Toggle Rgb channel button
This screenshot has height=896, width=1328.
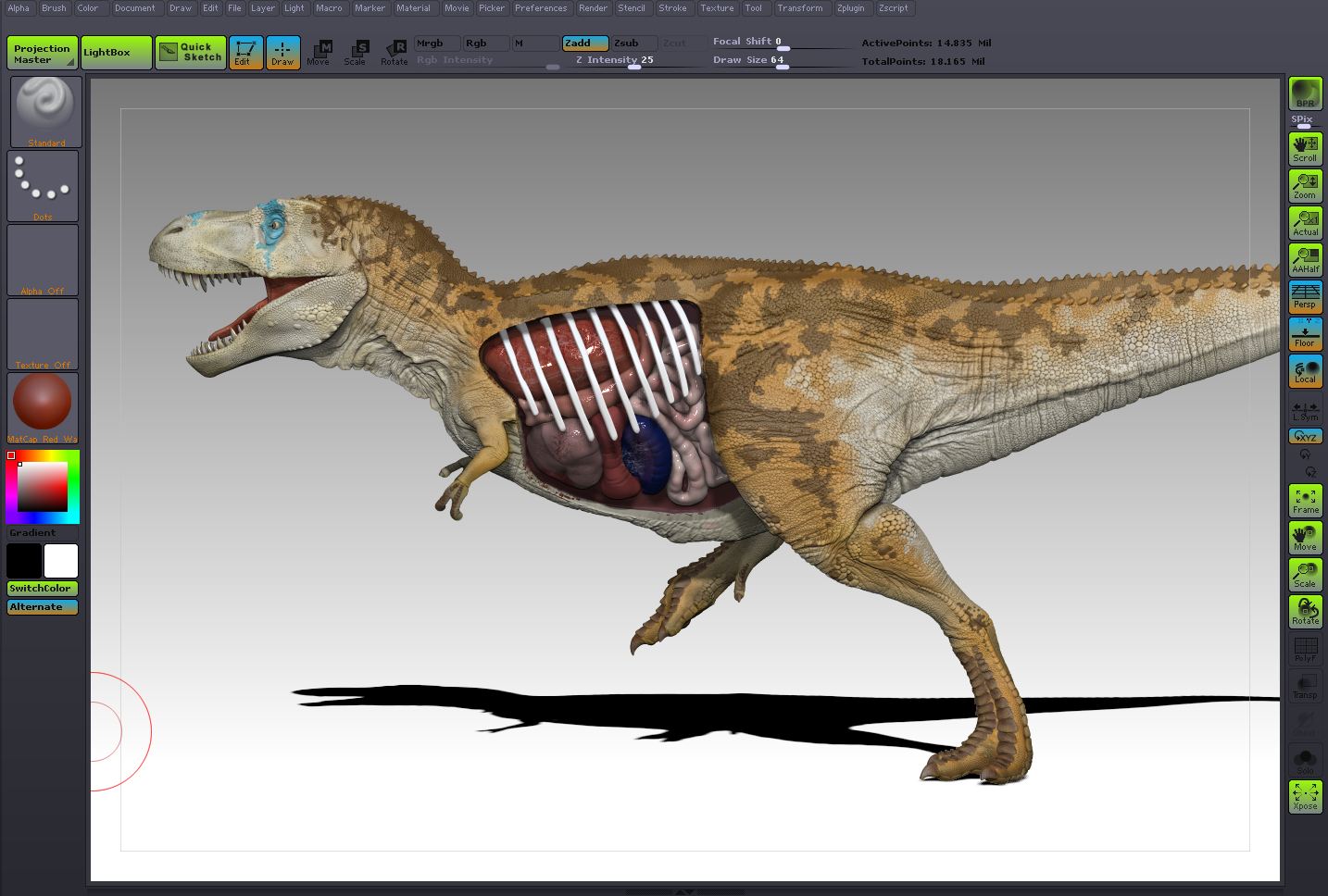pyautogui.click(x=486, y=44)
